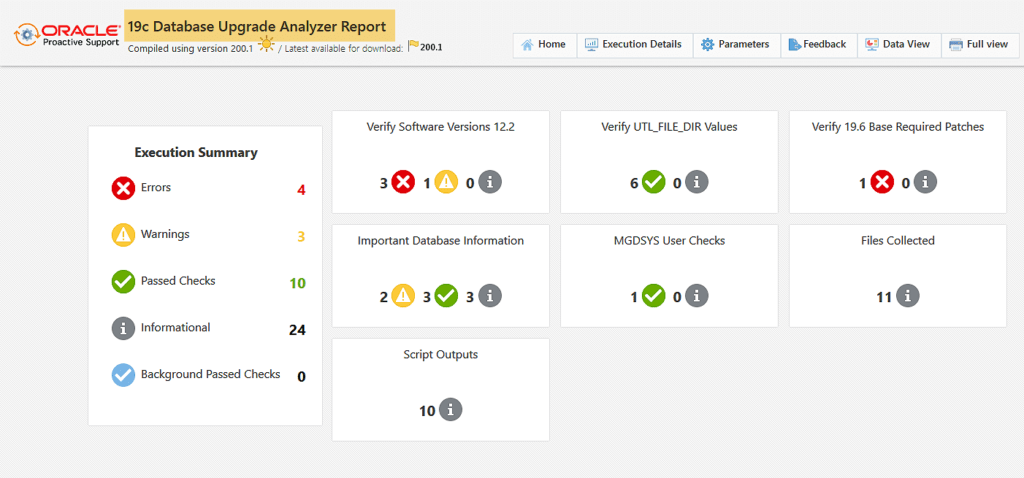The height and width of the screenshot is (478, 1024).
Task: Click the green Passed Checks count 10
Action: (298, 283)
